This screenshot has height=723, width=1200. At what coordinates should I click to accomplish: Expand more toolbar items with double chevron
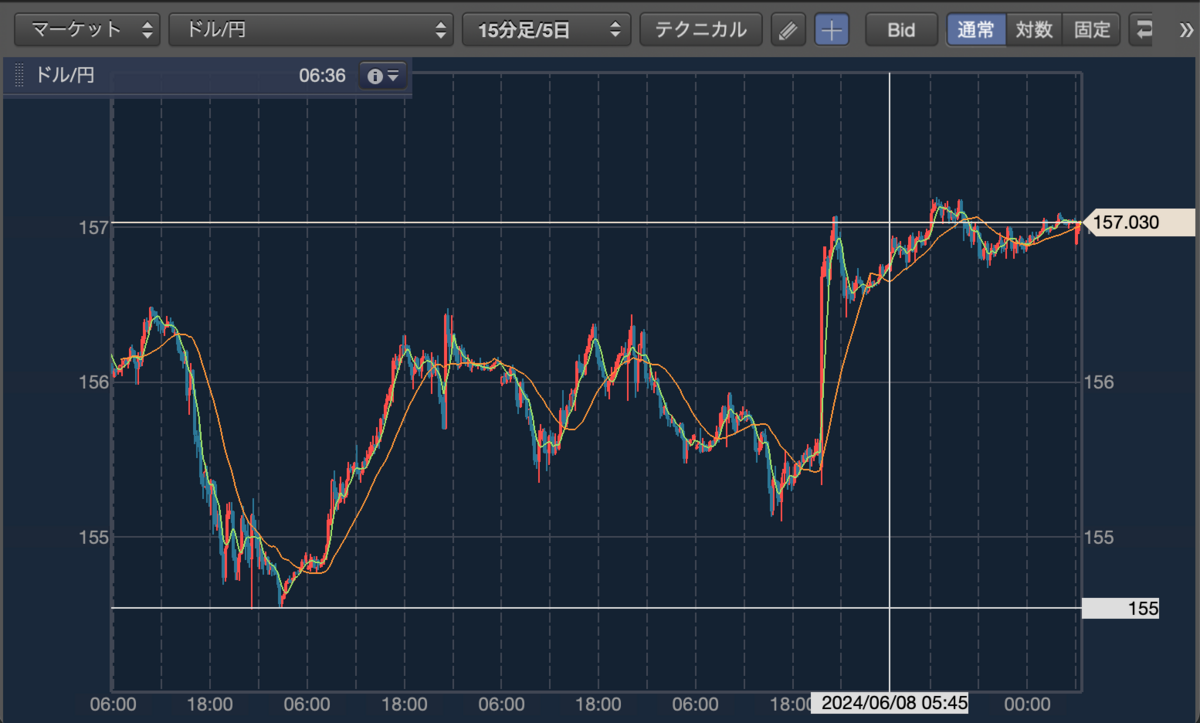click(x=1187, y=30)
